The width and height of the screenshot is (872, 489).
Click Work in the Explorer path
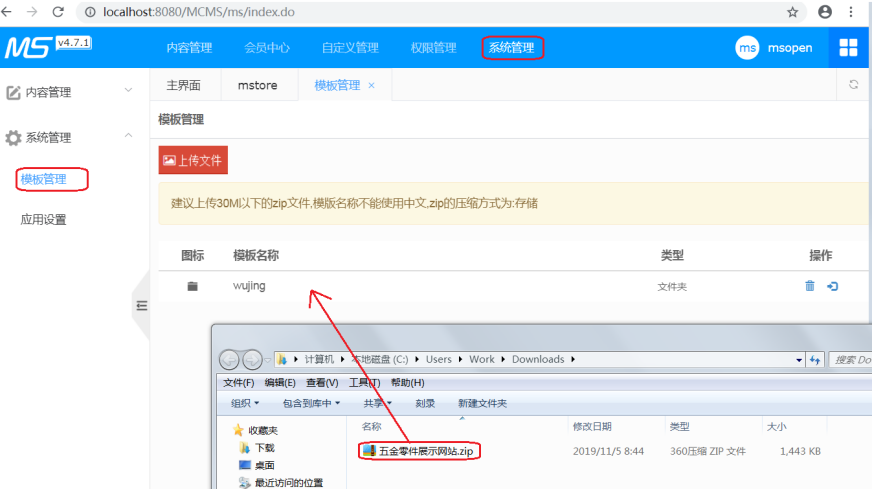[482, 359]
